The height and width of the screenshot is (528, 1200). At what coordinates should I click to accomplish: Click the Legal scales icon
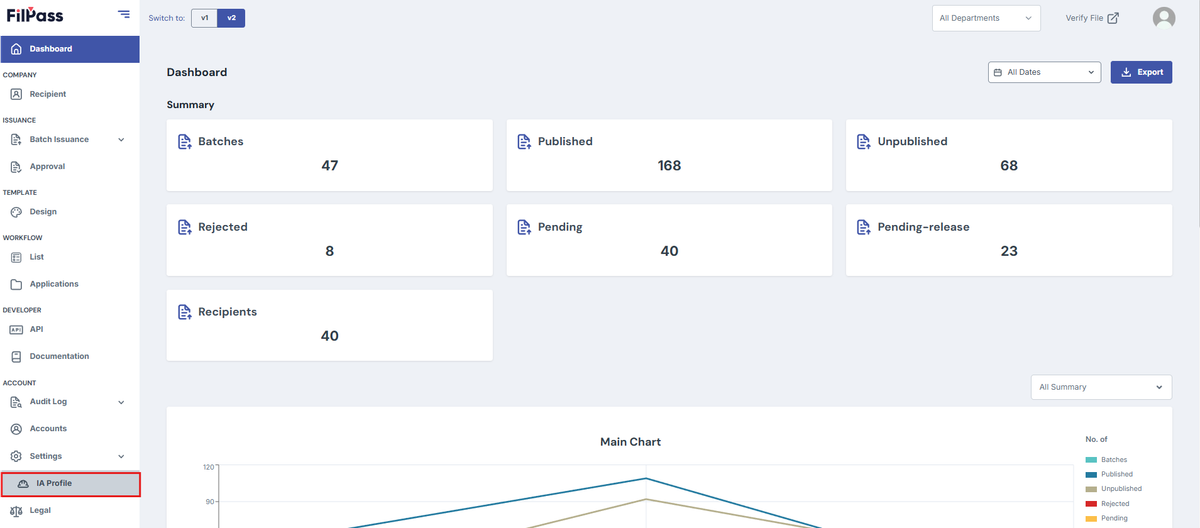coord(16,510)
